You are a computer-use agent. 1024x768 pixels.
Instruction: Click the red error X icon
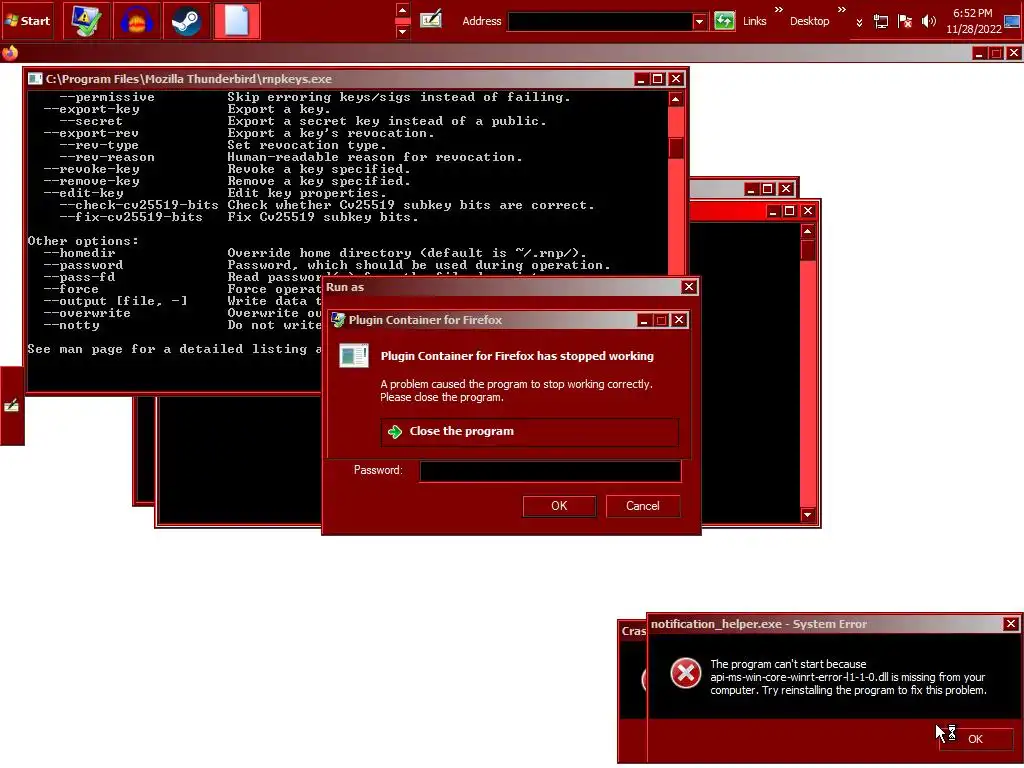(686, 673)
